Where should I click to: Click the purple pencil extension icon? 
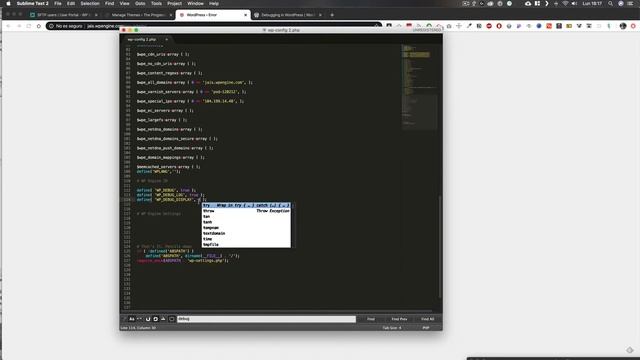[x=519, y=26]
